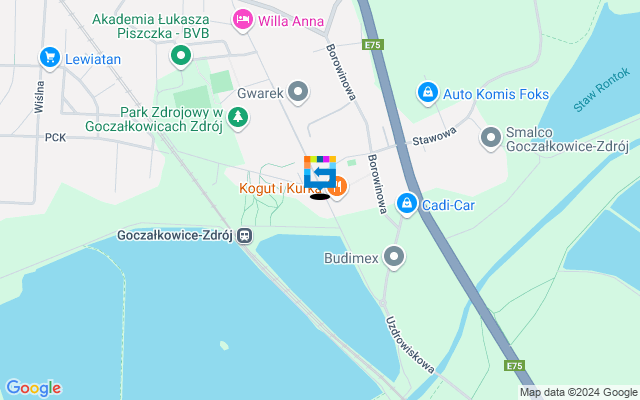Click the lower E75 road shield
This screenshot has width=640, height=400.
click(x=514, y=365)
